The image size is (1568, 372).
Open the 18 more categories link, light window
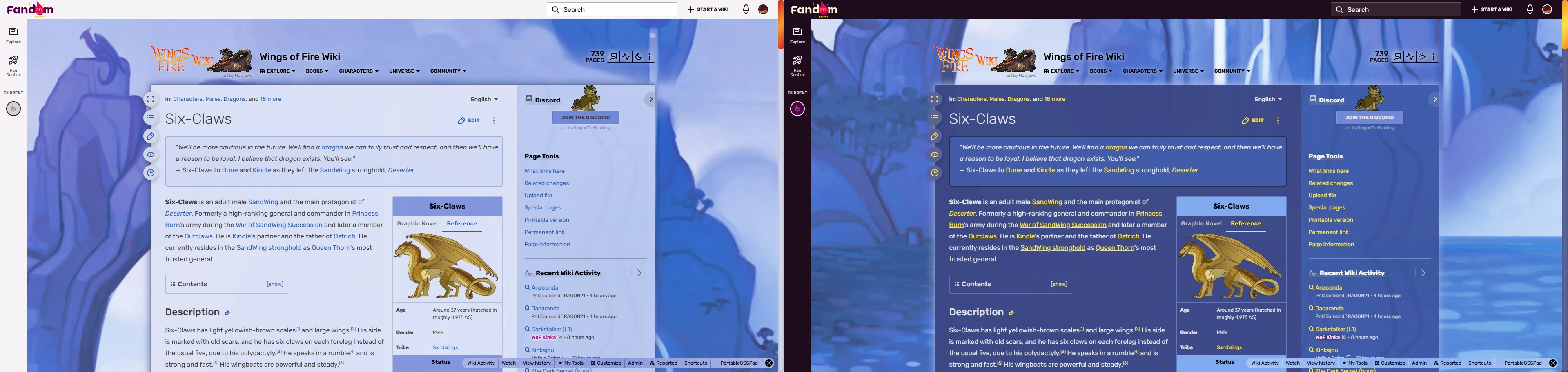[x=270, y=99]
